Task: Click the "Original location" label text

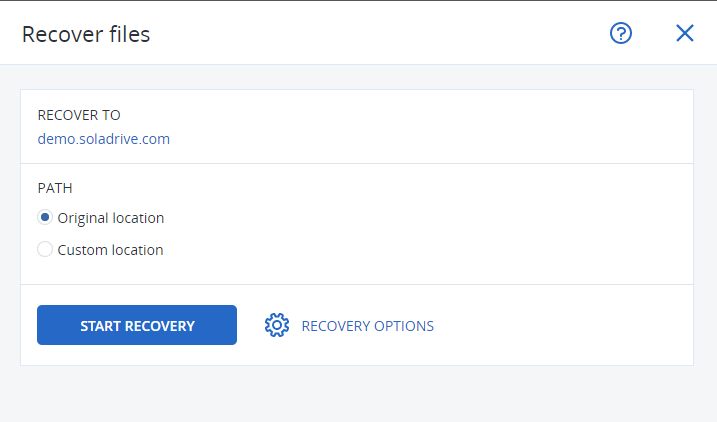Action: [x=111, y=218]
